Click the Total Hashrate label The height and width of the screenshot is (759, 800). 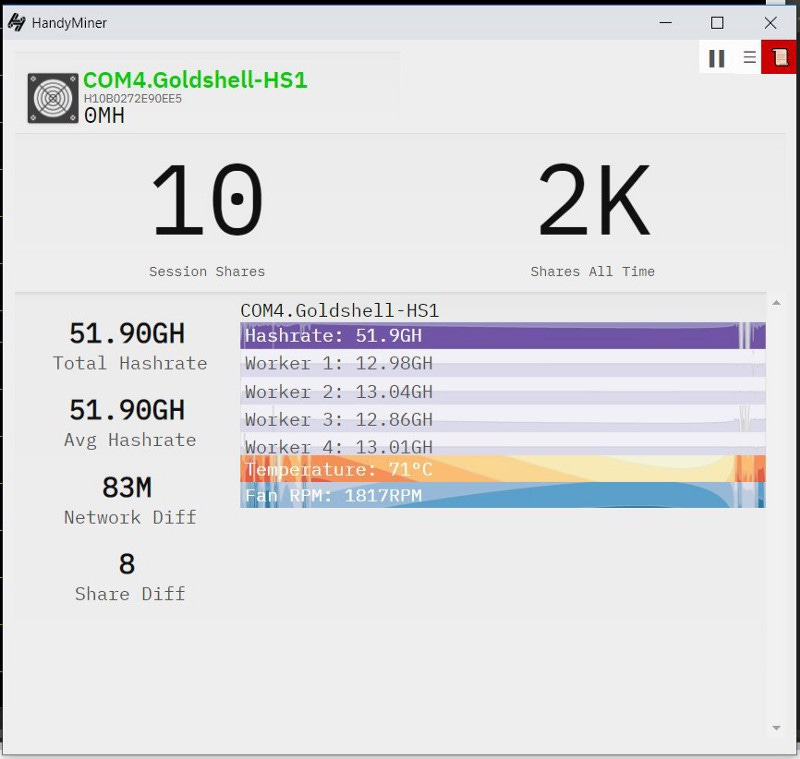(x=130, y=363)
